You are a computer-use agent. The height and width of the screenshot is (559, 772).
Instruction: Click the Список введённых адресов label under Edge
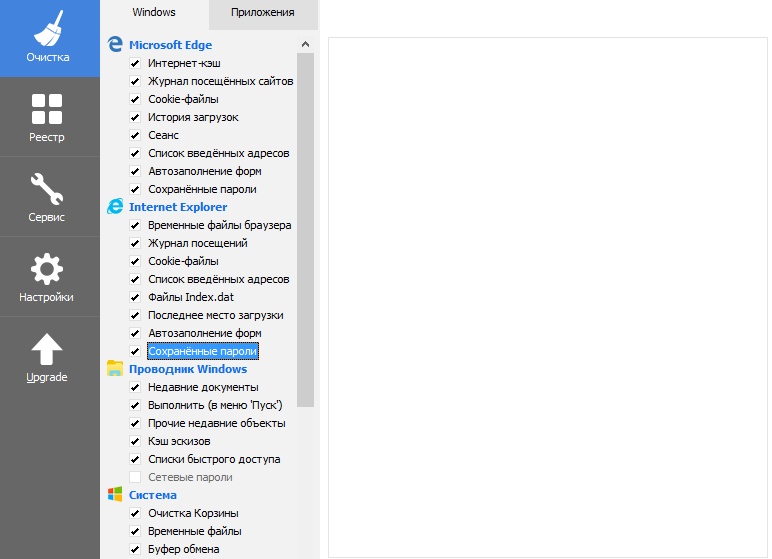coord(219,153)
